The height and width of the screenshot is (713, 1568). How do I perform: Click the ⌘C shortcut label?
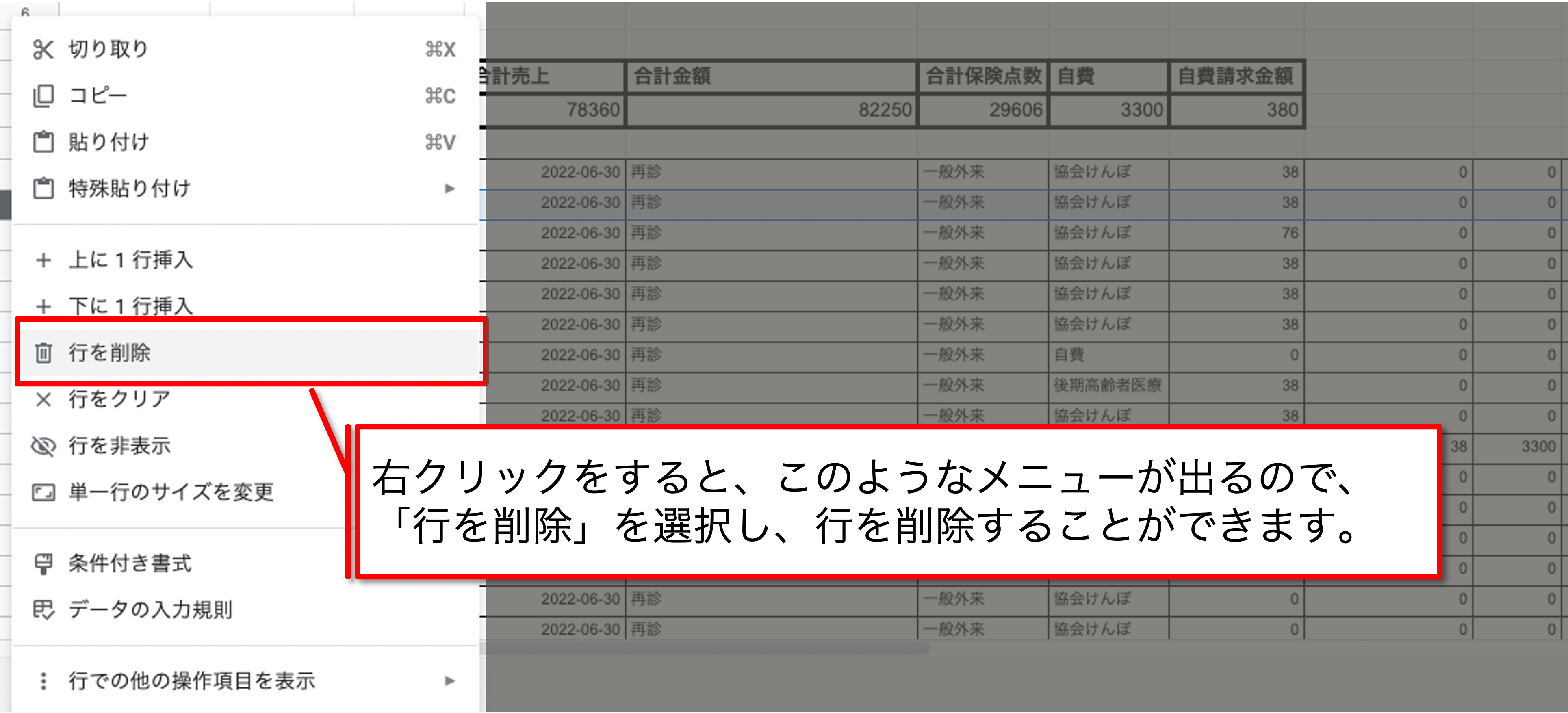tap(441, 95)
